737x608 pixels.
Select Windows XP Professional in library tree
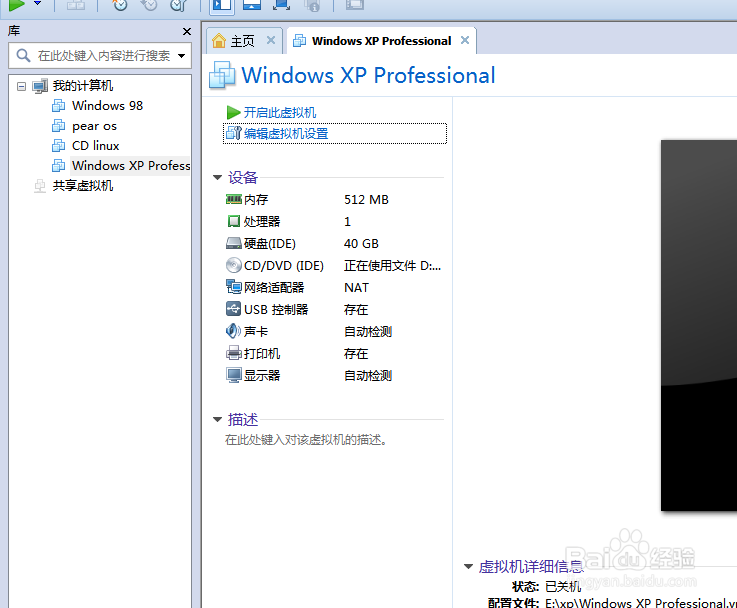point(131,166)
